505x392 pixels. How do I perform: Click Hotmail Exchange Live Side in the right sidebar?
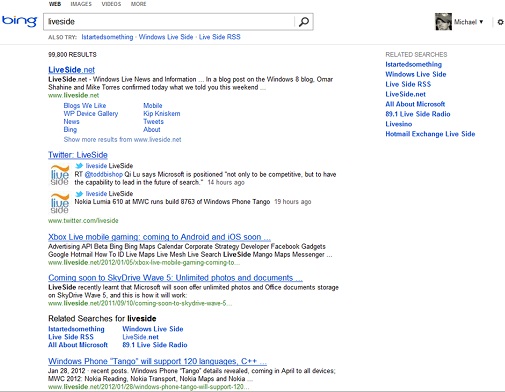[430, 134]
